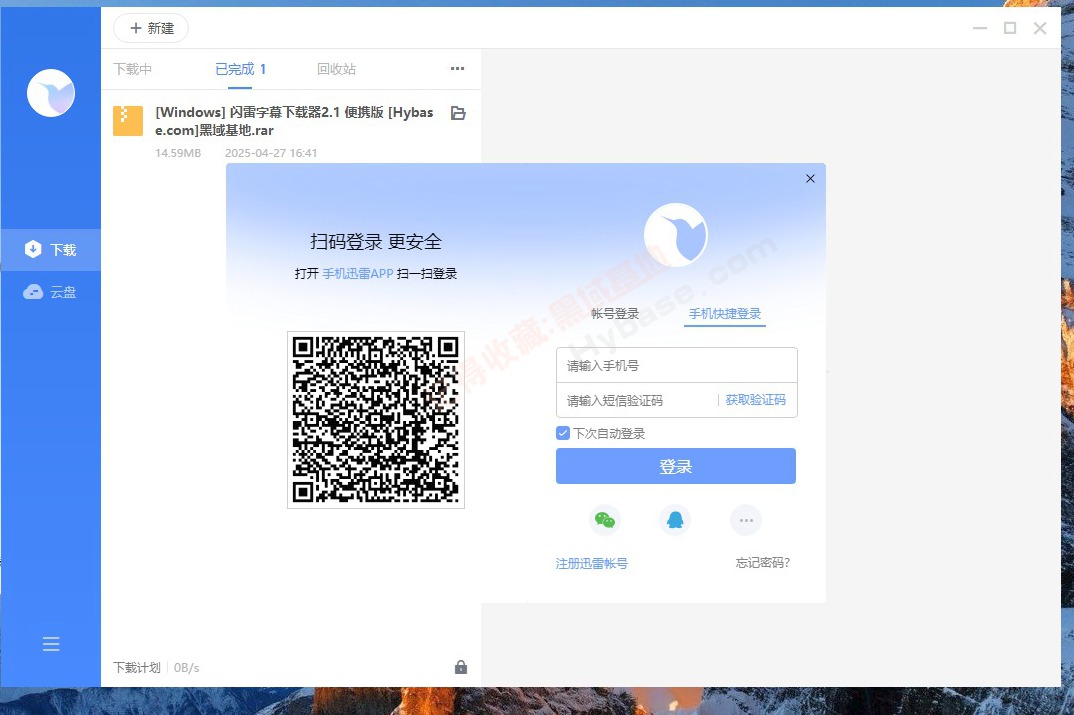Open containing folder for the rar file
This screenshot has height=715, width=1074.
coord(458,113)
